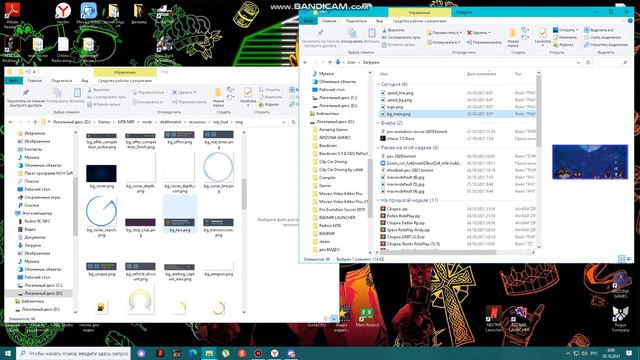The width and height of the screenshot is (640, 360).
Task: Open the Adobe Reader desktop shortcut
Action: pyautogui.click(x=12, y=16)
